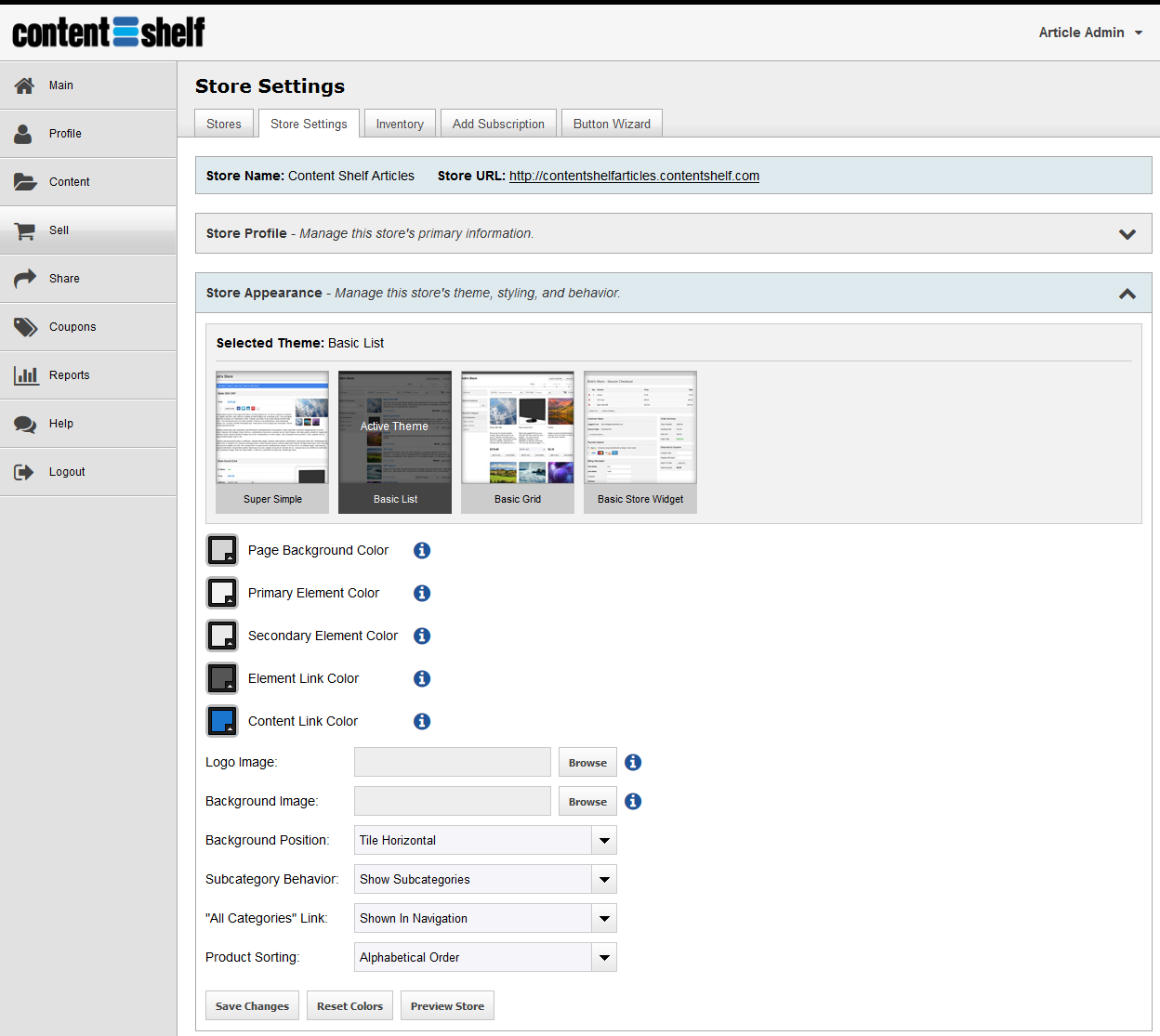Click Logout in the sidebar menu

pos(88,472)
